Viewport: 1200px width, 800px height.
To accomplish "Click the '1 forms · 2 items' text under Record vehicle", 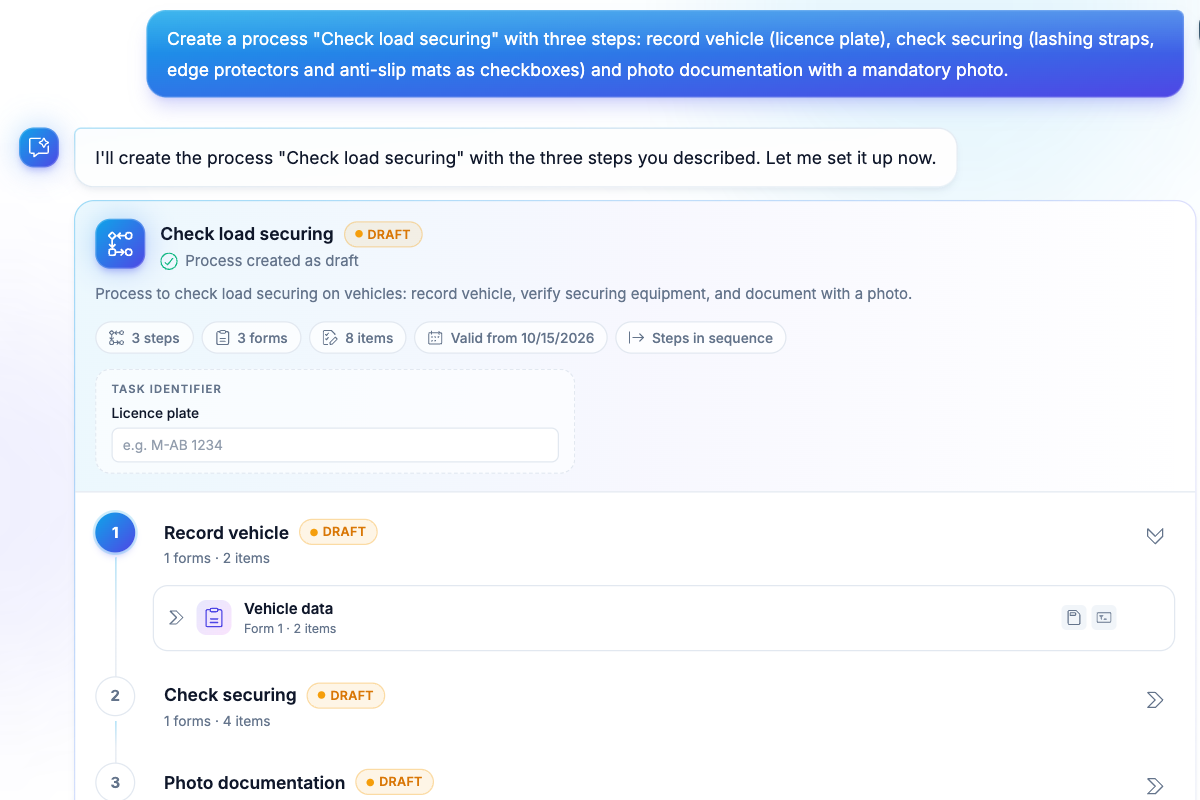I will click(x=217, y=558).
